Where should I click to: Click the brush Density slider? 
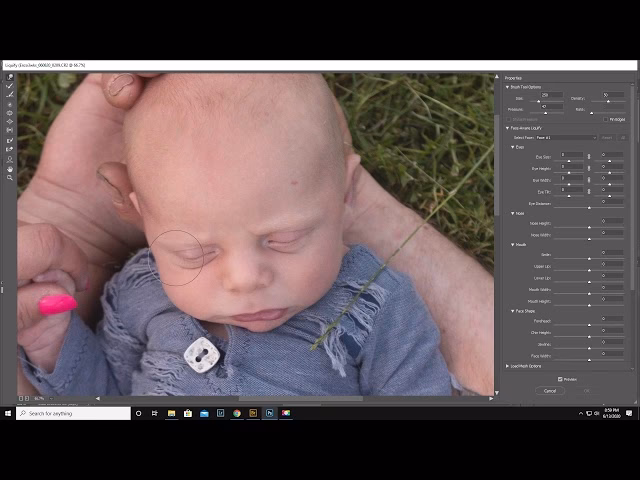pos(608,101)
